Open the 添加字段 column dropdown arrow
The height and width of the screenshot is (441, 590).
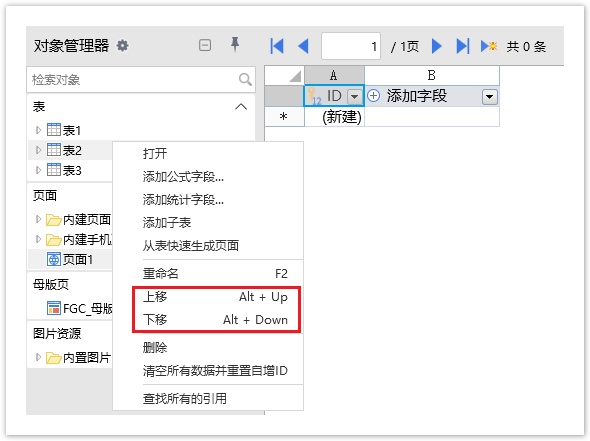pos(490,97)
